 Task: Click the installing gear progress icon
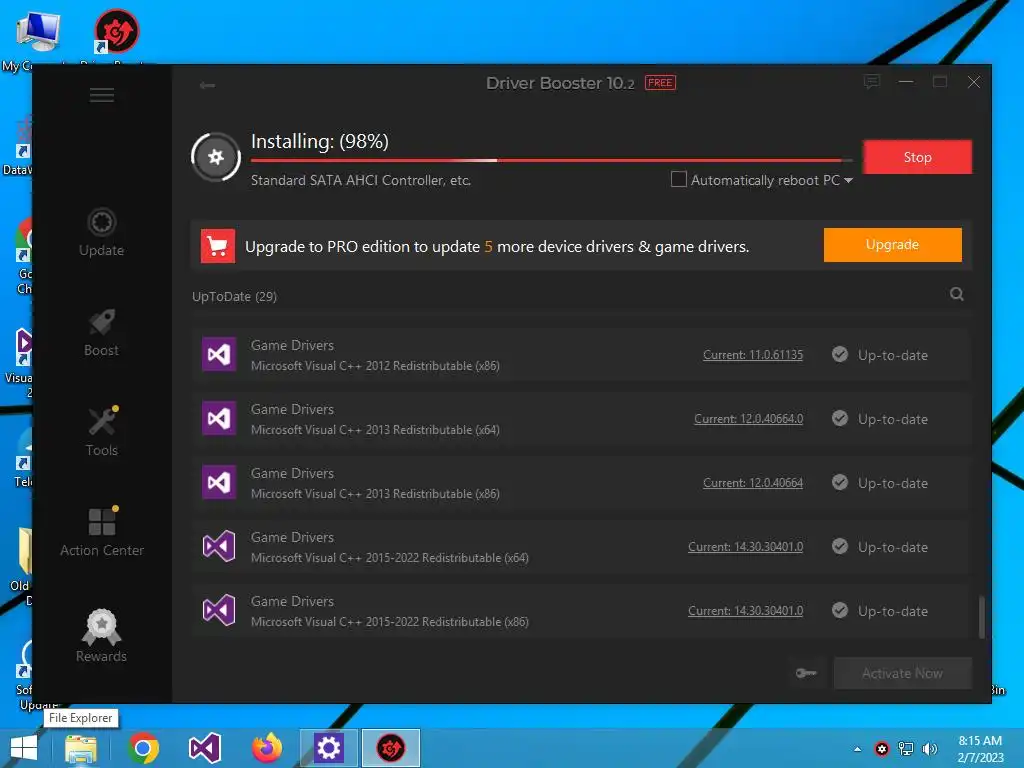pos(216,157)
